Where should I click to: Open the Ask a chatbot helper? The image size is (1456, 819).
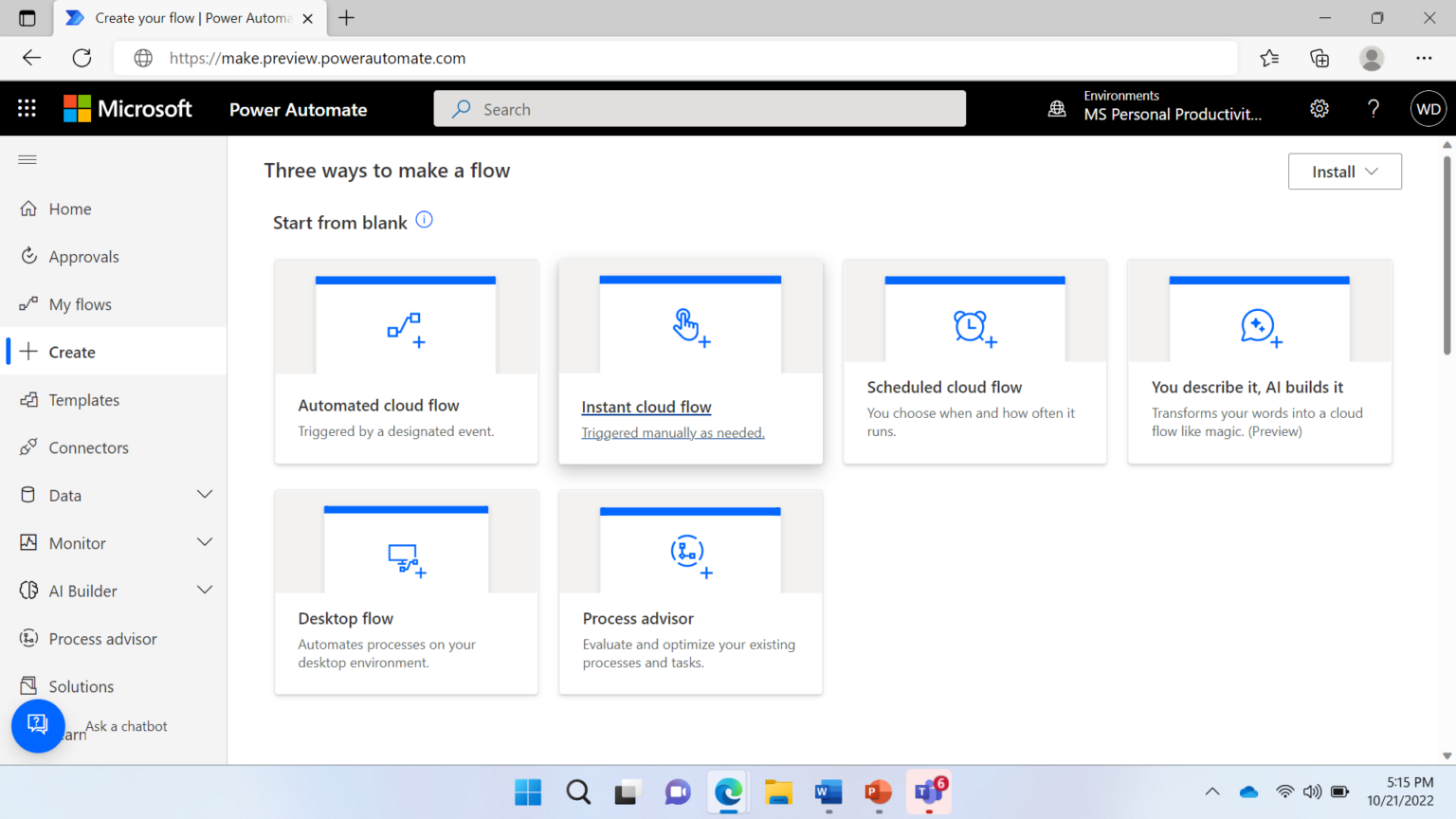(38, 725)
